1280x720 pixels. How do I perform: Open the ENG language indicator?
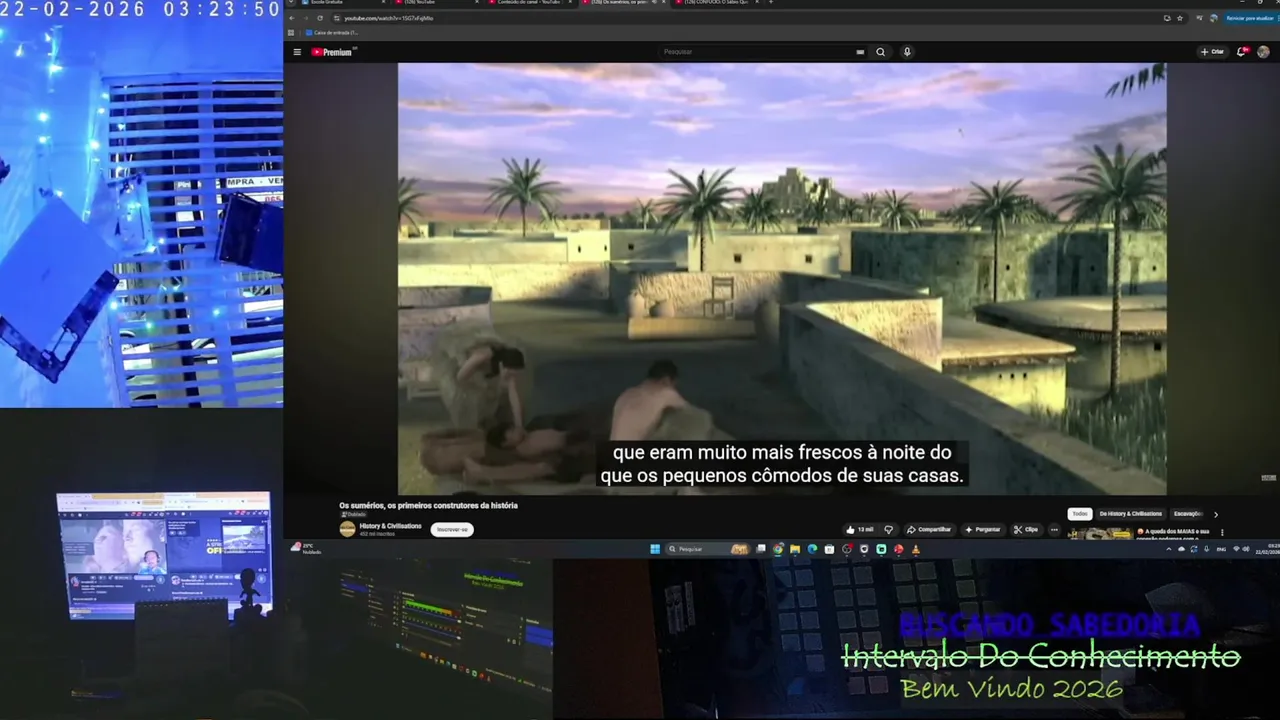pos(1221,549)
